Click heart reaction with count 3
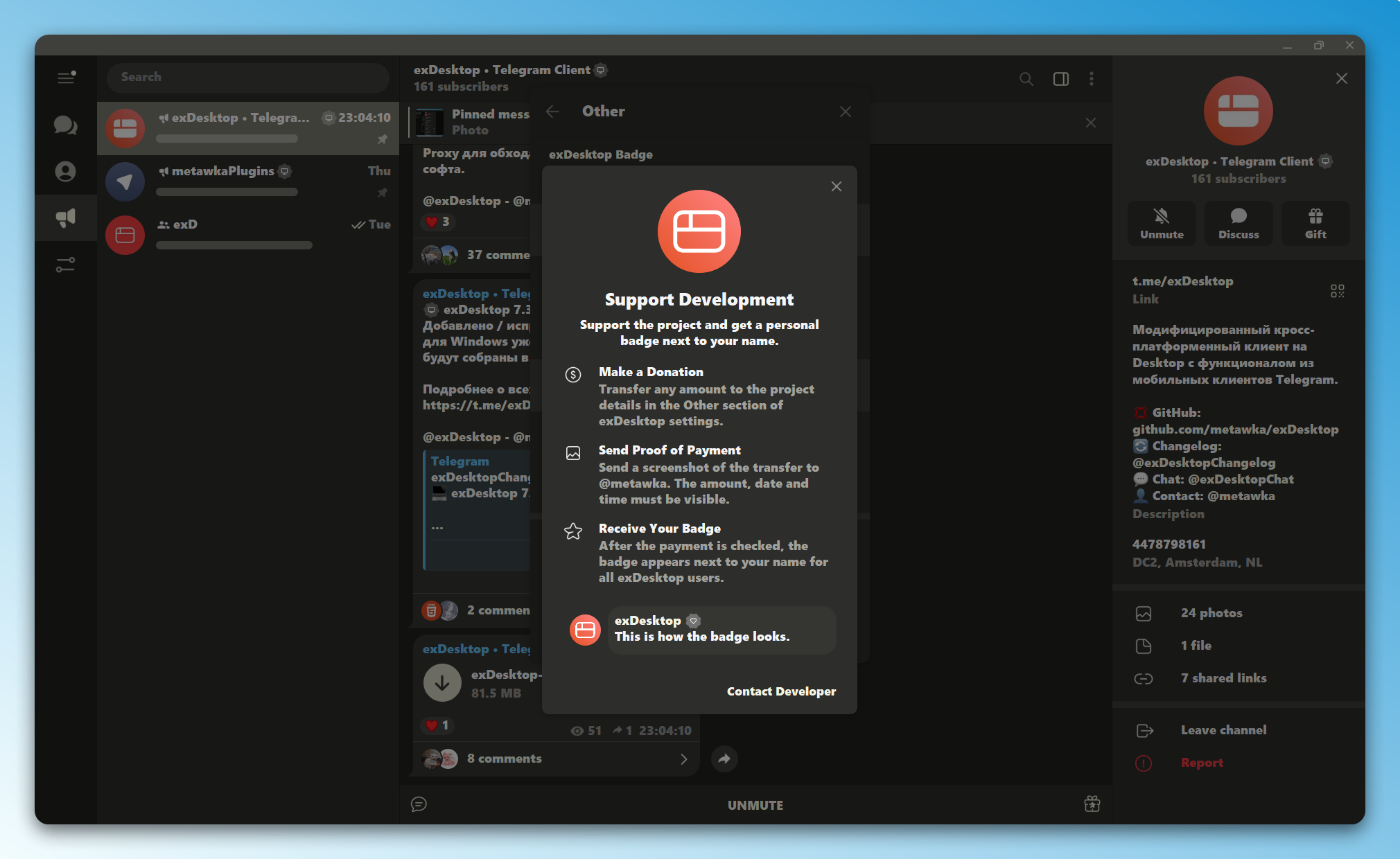The image size is (1400, 859). pyautogui.click(x=438, y=222)
